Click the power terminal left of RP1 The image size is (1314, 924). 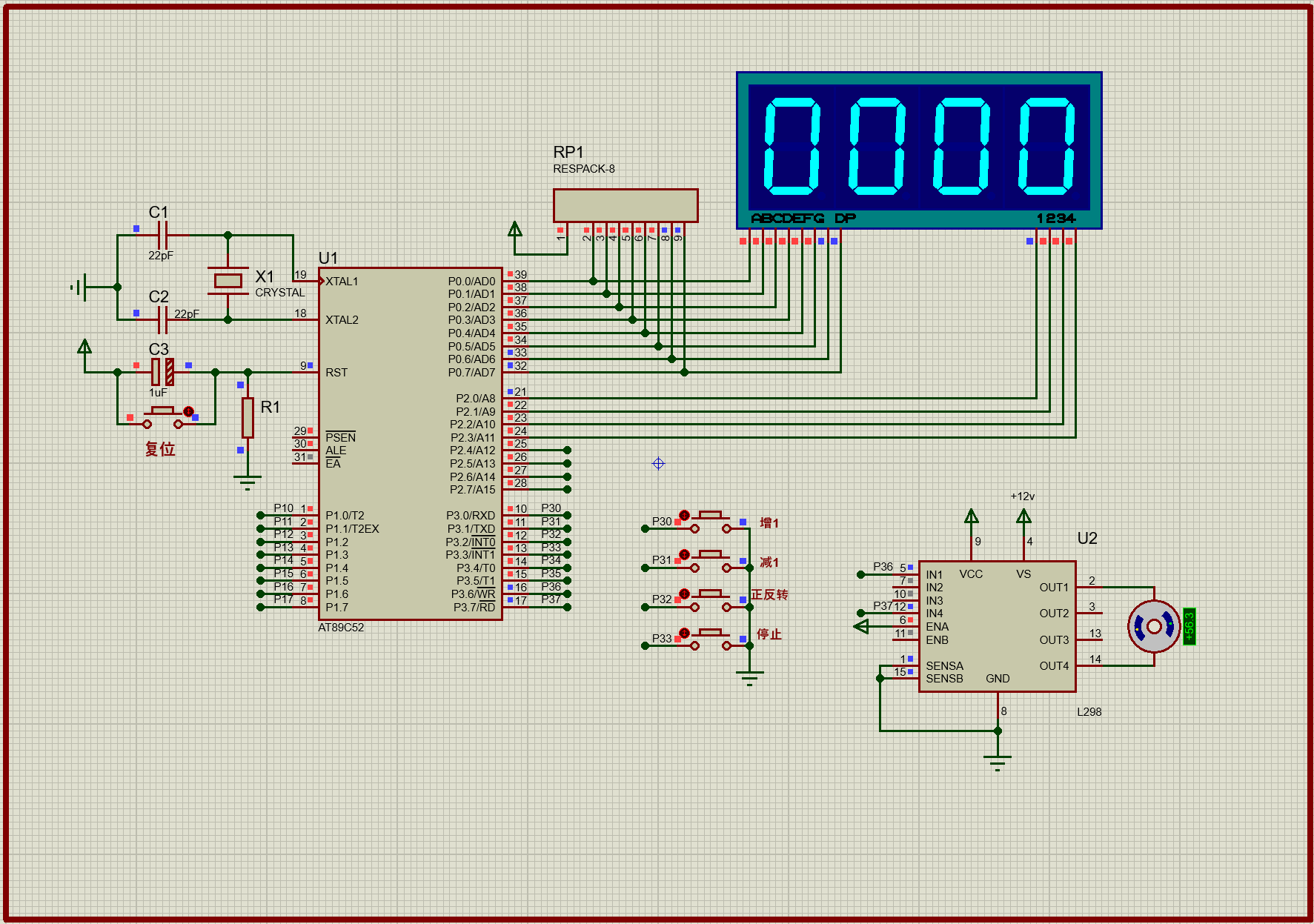point(515,229)
